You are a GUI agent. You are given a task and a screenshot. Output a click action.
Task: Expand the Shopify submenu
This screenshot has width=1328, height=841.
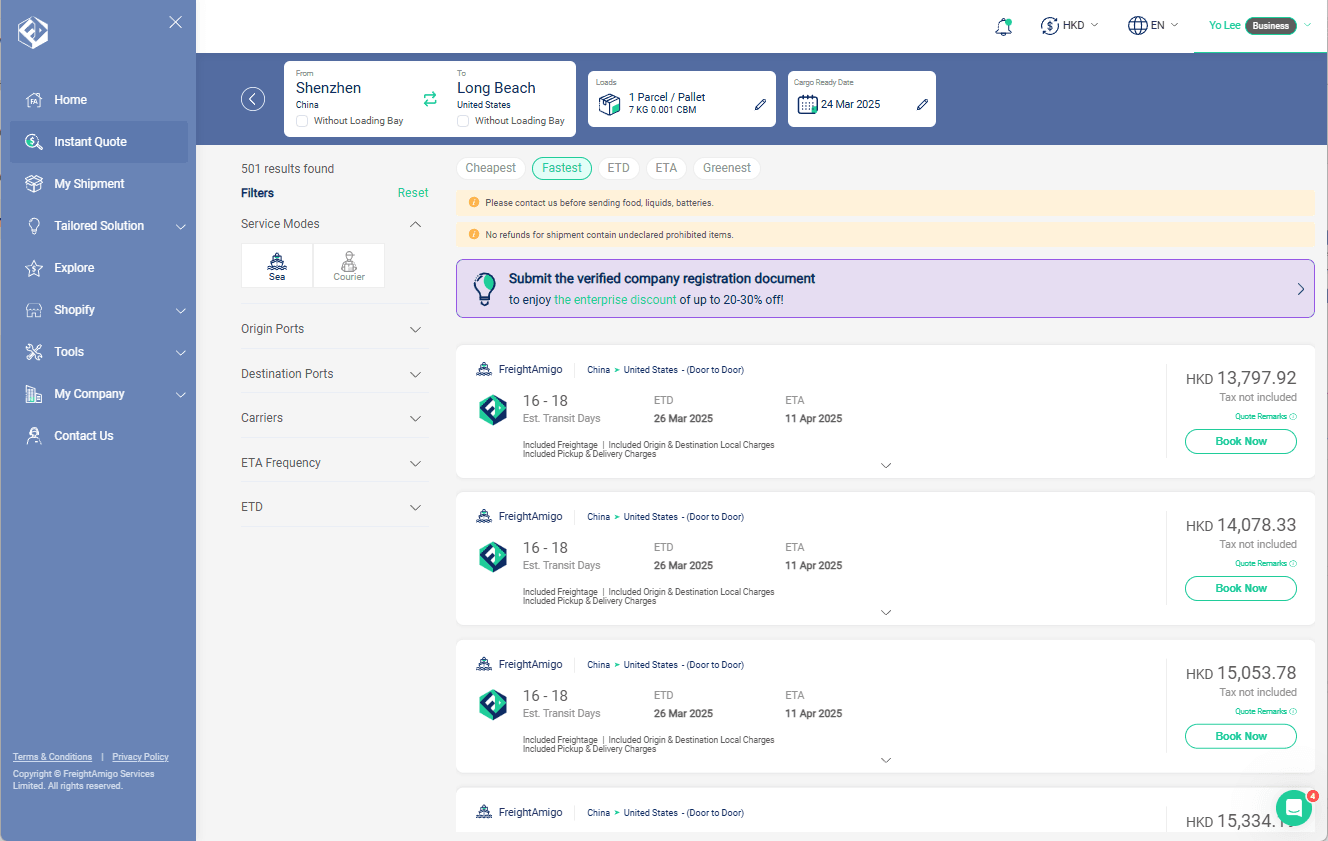coord(181,311)
